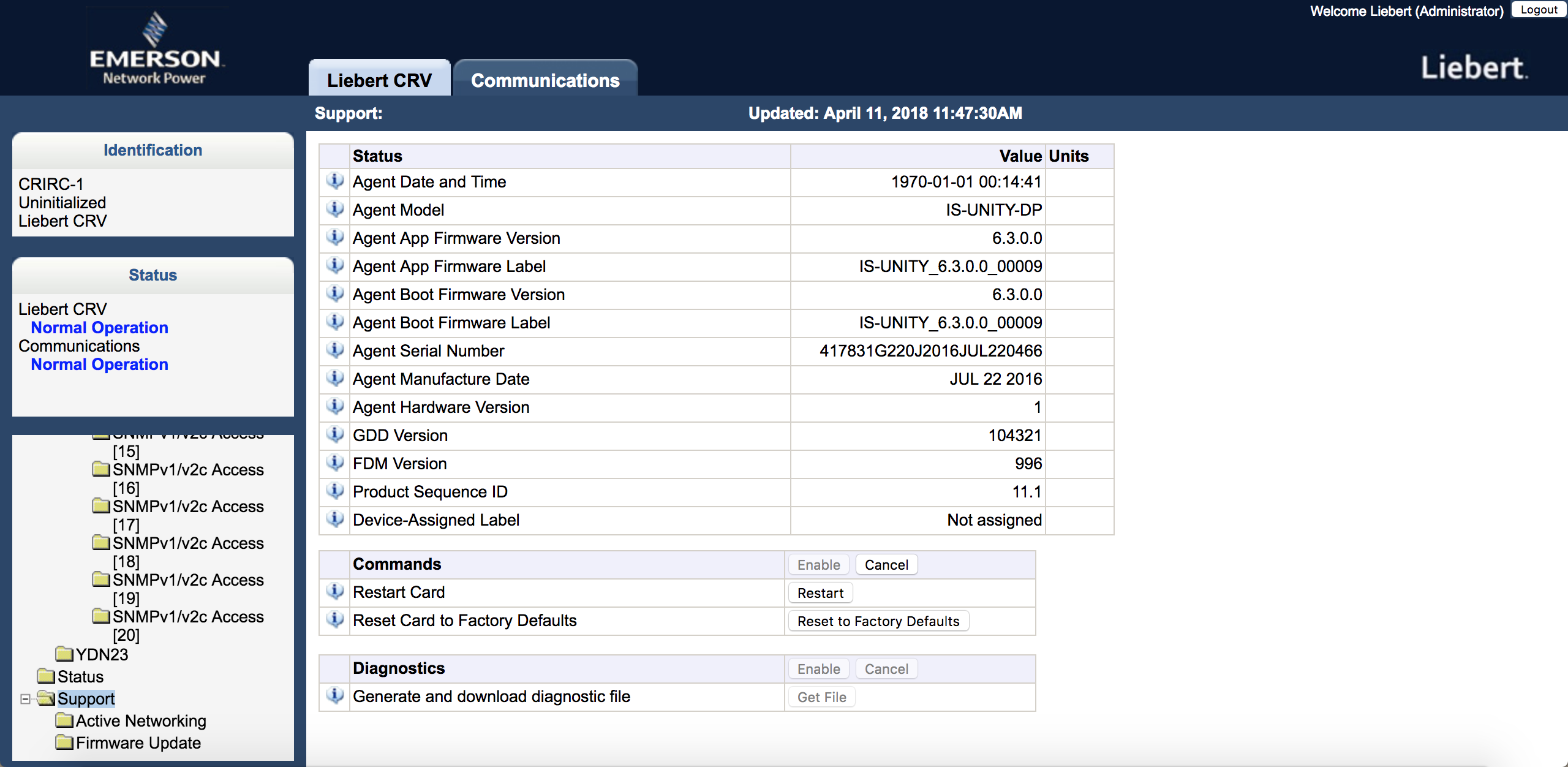The height and width of the screenshot is (767, 1568).
Task: Click the Firmware Update folder icon
Action: (64, 742)
